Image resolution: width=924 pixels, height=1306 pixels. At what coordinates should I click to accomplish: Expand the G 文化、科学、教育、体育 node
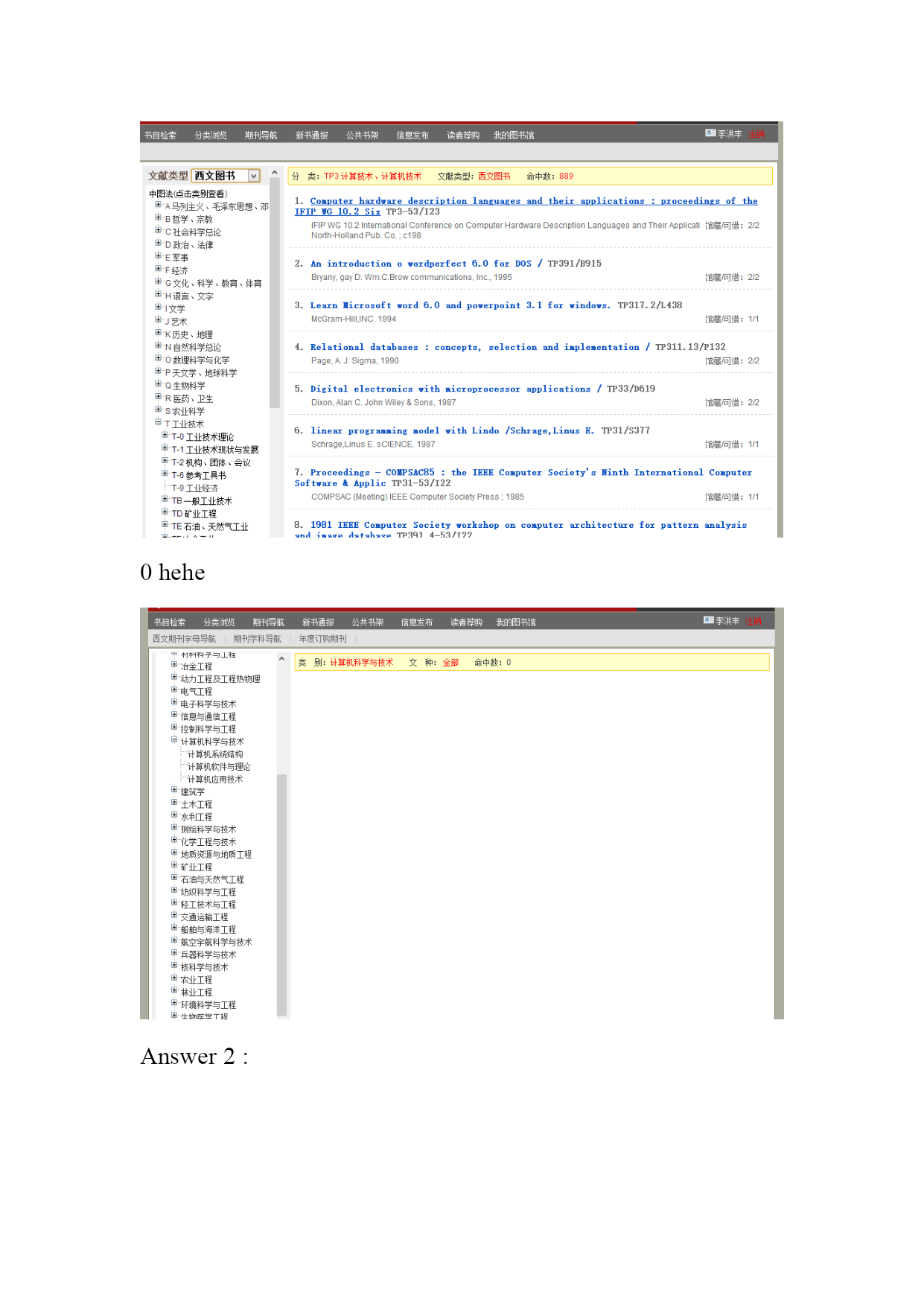(158, 281)
